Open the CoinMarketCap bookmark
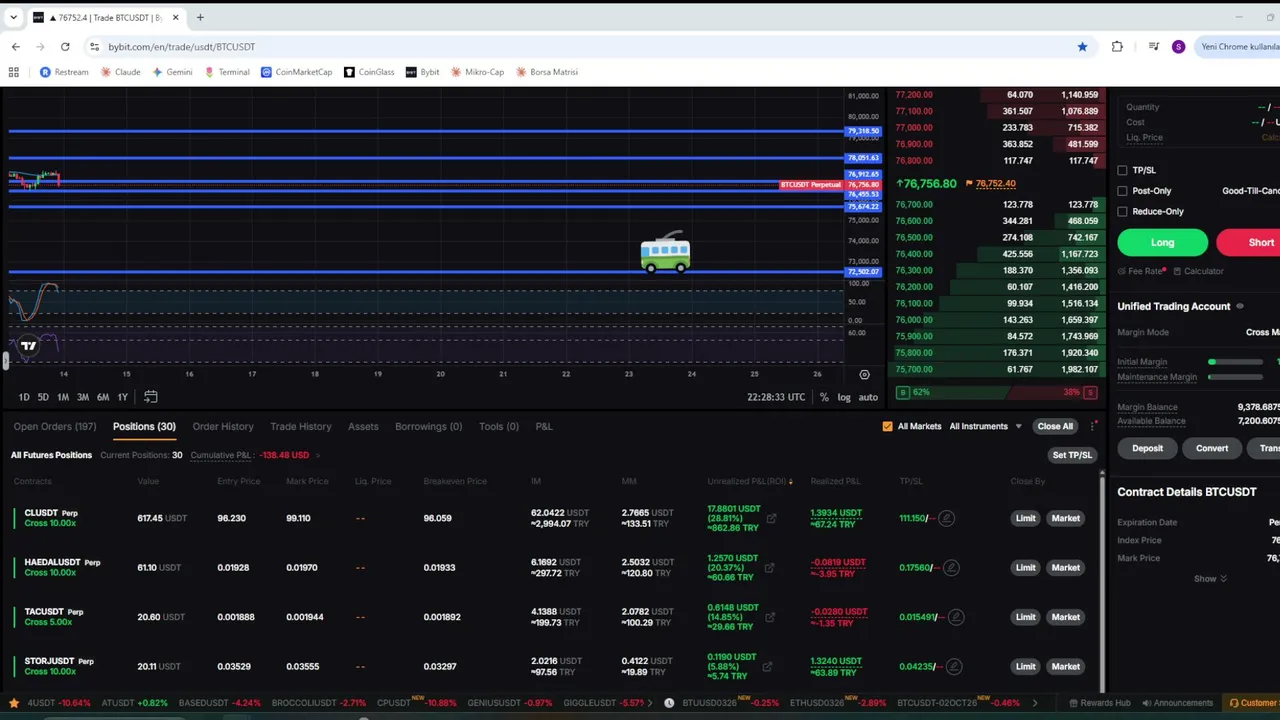Screen dimensions: 1280x720 [296, 72]
